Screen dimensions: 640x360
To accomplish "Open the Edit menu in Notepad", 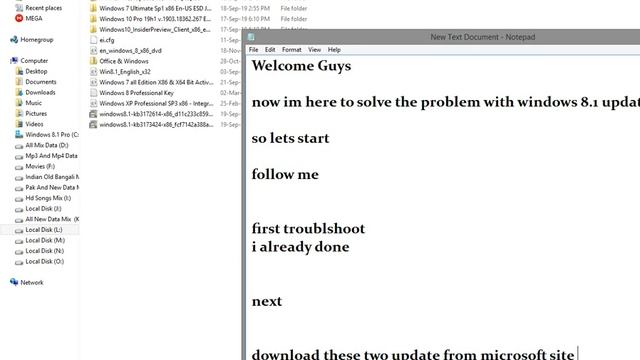I will click(x=270, y=50).
